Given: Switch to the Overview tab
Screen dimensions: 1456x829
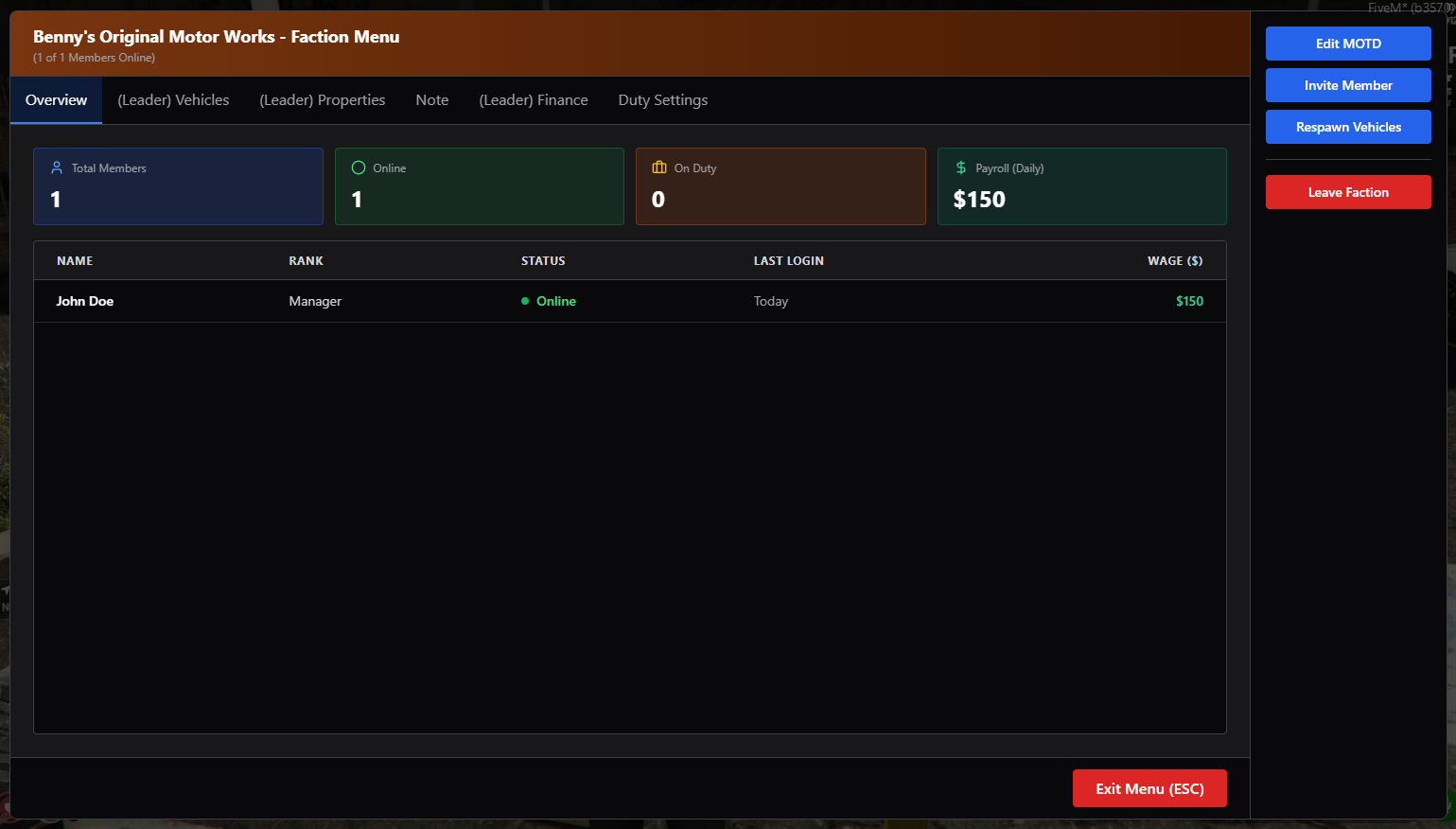Looking at the screenshot, I should coord(56,100).
